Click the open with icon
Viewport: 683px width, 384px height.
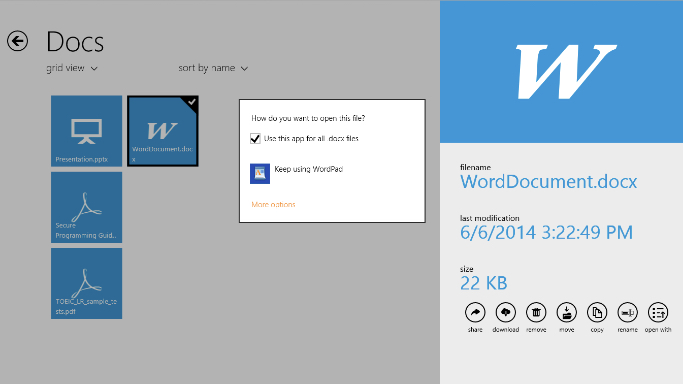point(658,312)
